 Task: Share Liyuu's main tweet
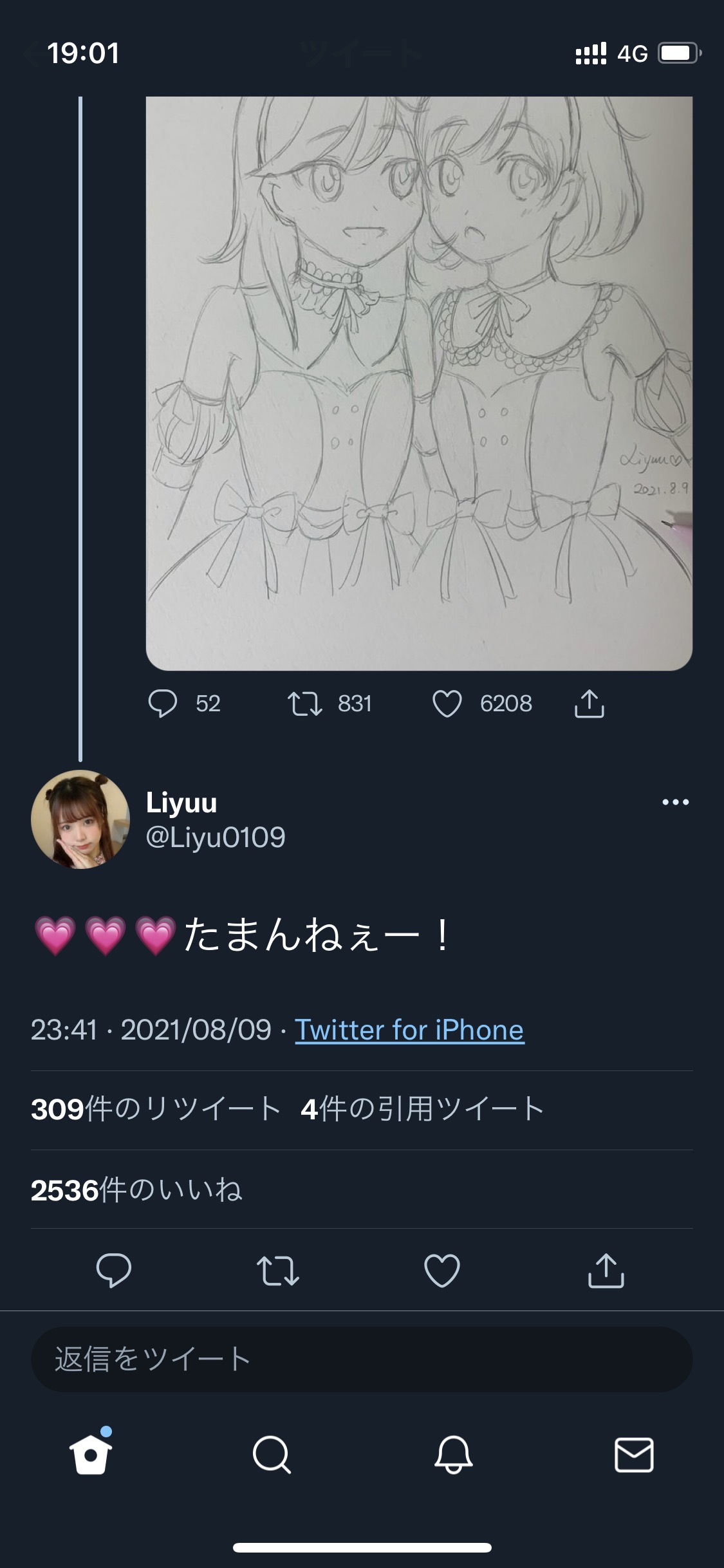(606, 1270)
